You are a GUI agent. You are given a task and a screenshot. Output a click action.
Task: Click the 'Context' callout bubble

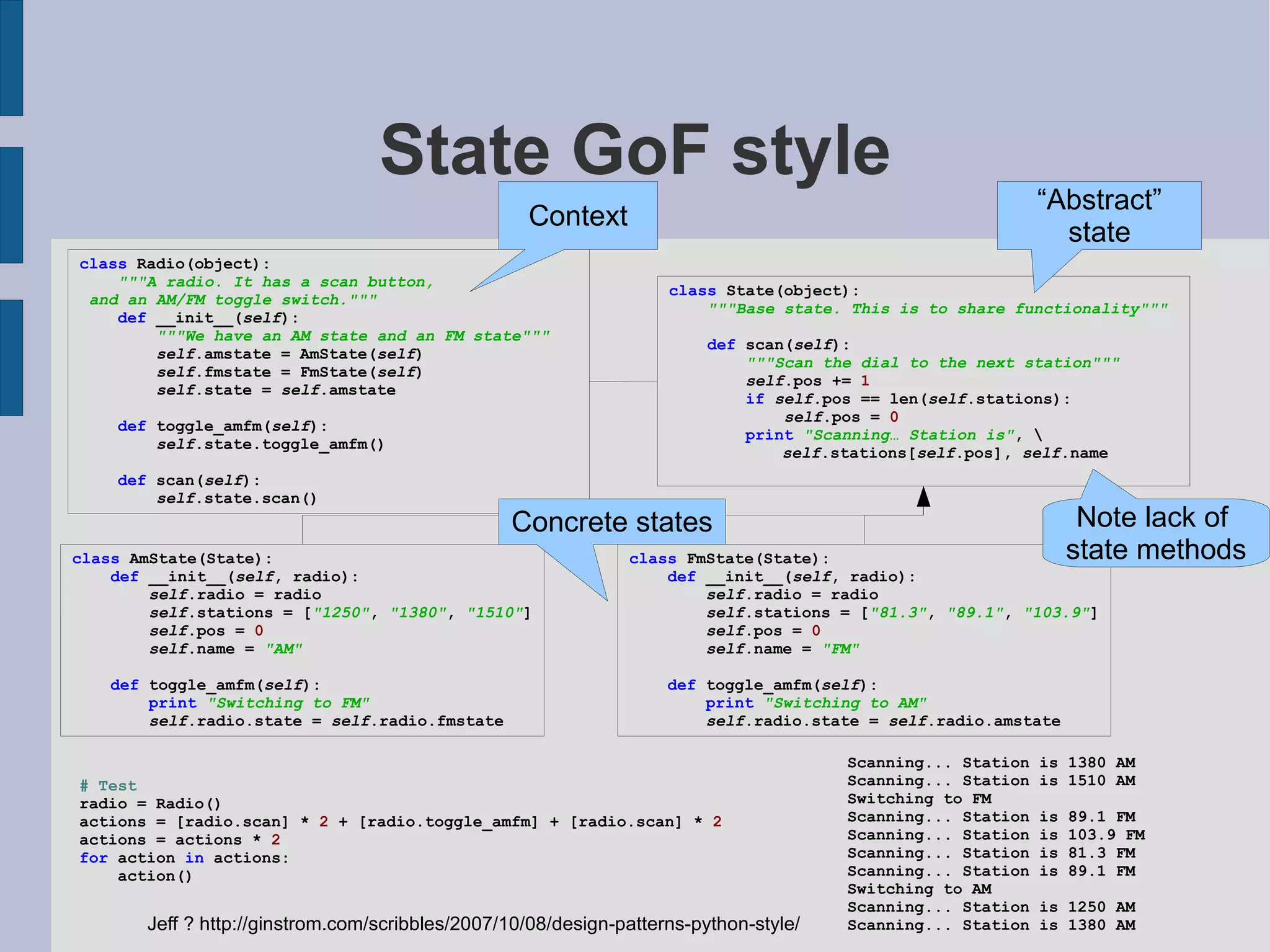coord(577,216)
